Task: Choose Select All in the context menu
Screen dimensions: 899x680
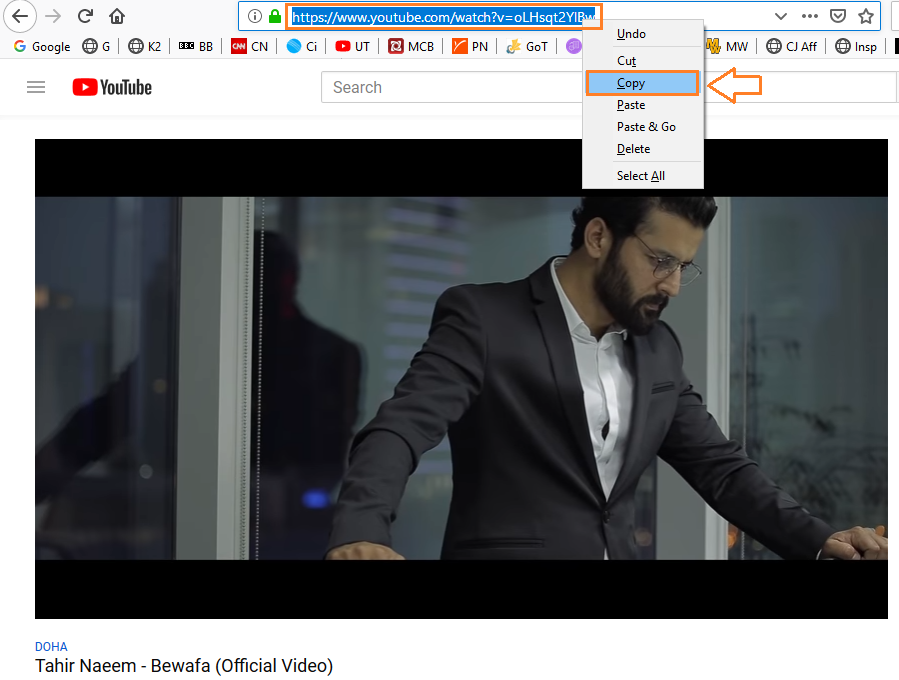Action: pos(643,175)
